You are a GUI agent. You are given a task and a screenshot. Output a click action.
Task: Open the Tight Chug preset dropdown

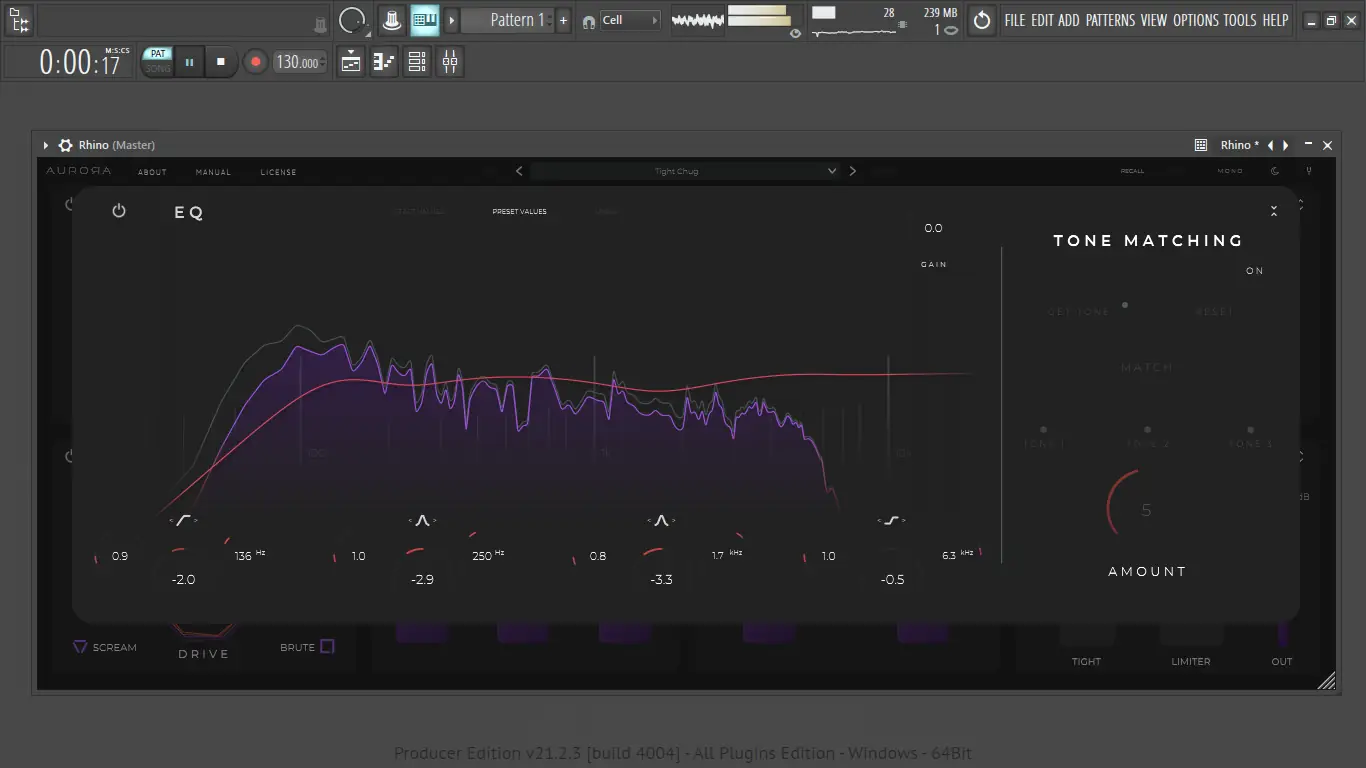coord(685,171)
